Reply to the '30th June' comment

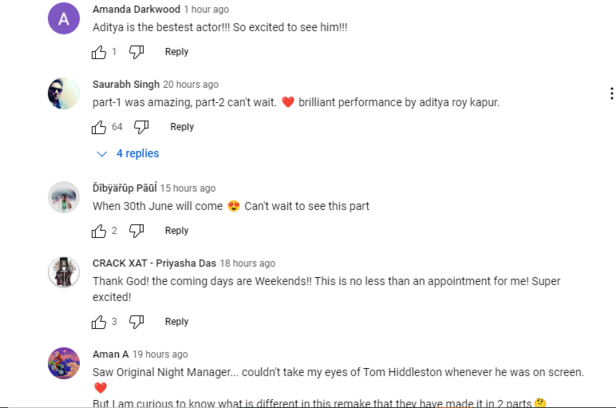[x=176, y=231]
